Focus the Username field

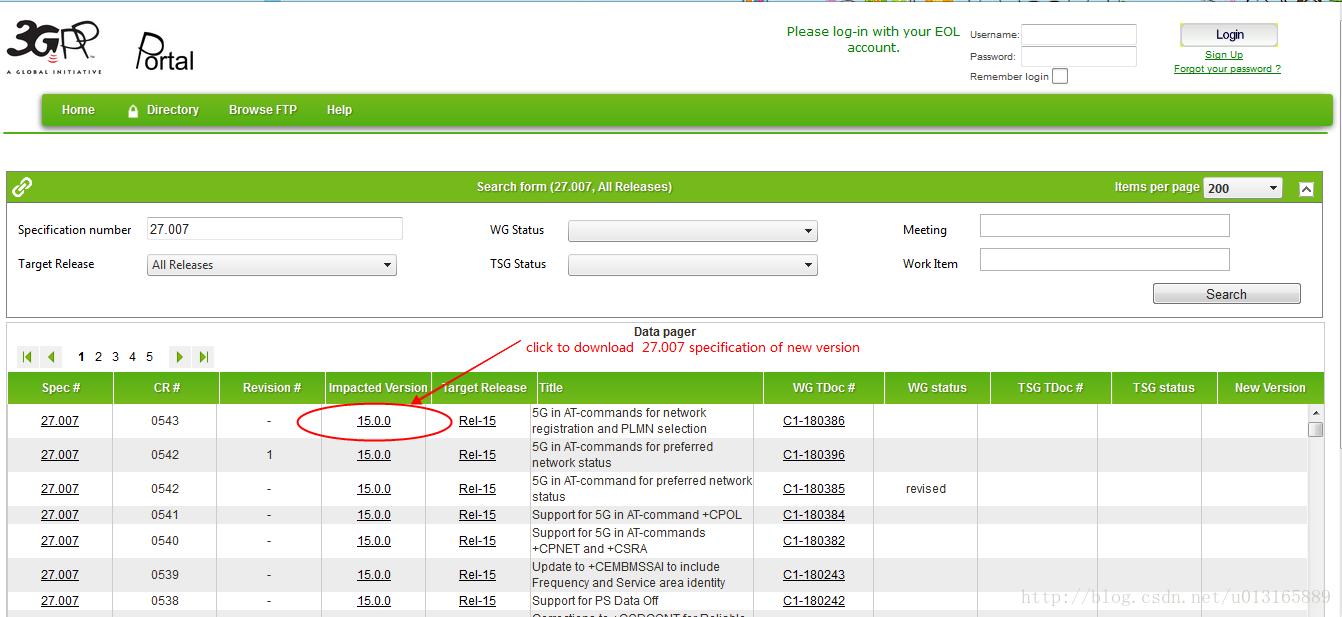[x=1079, y=35]
